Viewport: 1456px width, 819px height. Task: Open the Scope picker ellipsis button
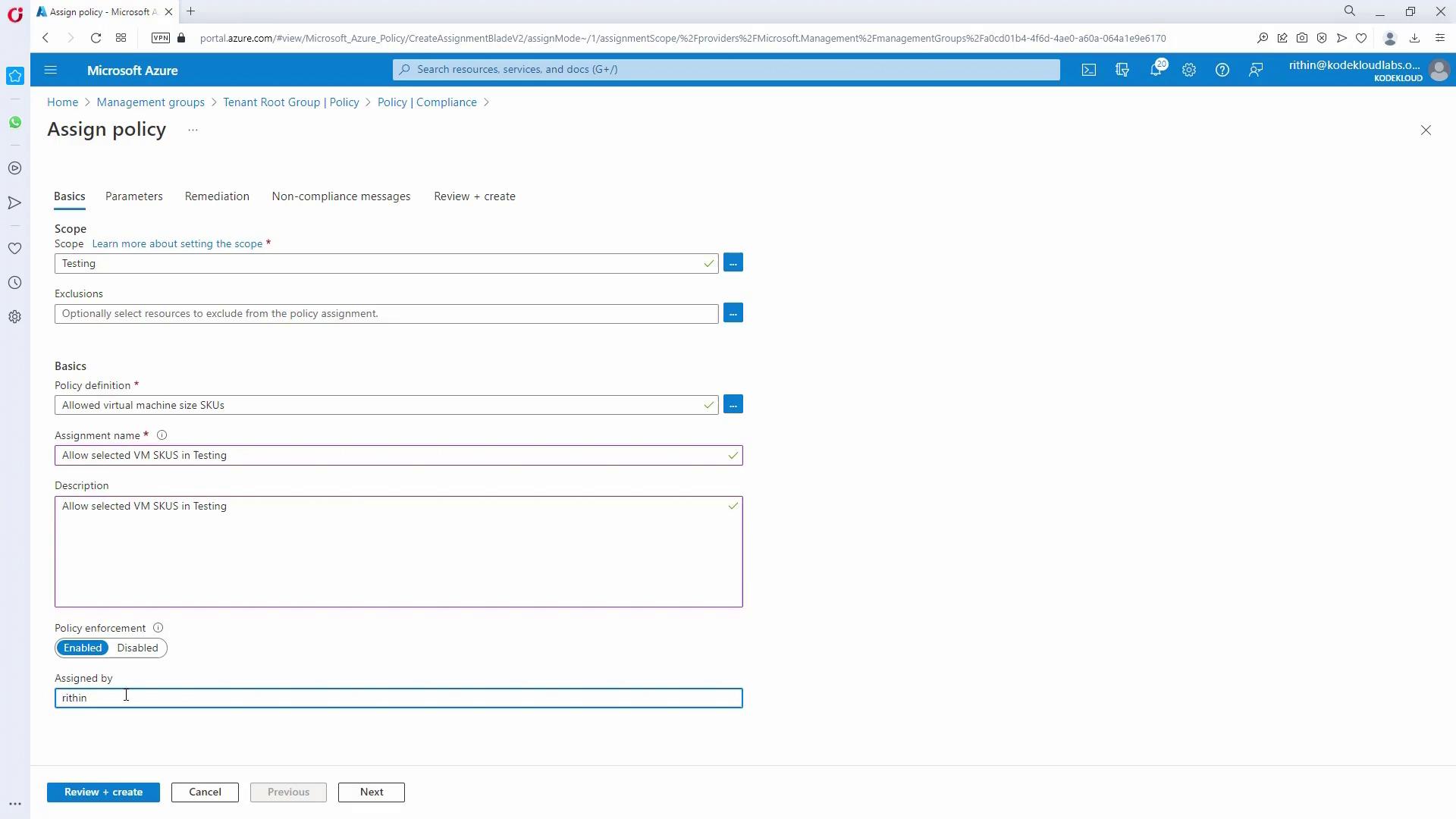[x=733, y=263]
